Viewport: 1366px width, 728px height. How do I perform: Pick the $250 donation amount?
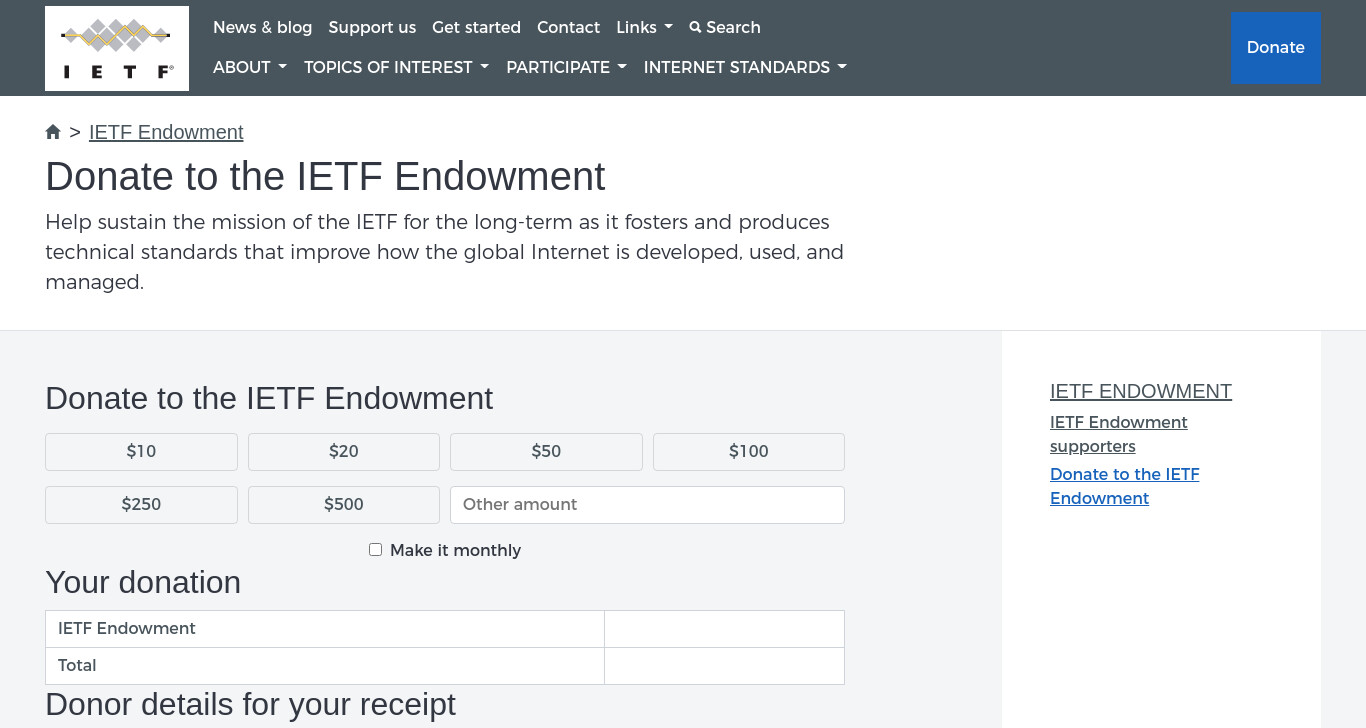click(x=141, y=505)
